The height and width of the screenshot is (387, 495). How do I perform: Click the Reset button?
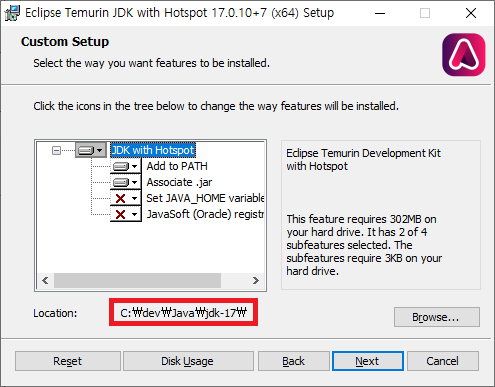click(x=68, y=361)
